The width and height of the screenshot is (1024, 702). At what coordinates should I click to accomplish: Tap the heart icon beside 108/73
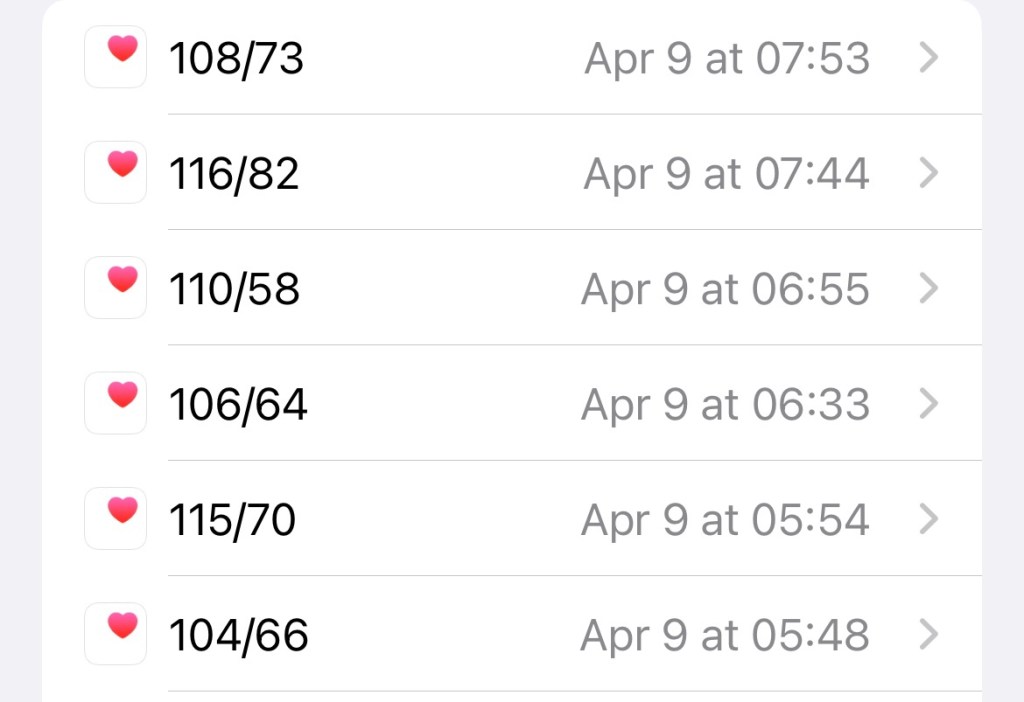click(116, 57)
